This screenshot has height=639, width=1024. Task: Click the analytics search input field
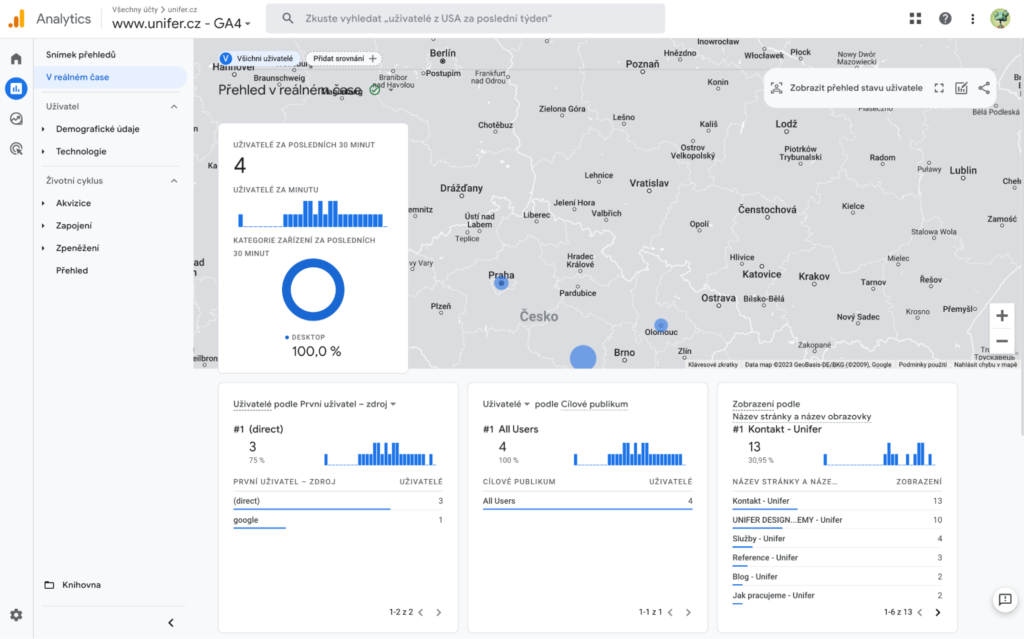coord(466,18)
